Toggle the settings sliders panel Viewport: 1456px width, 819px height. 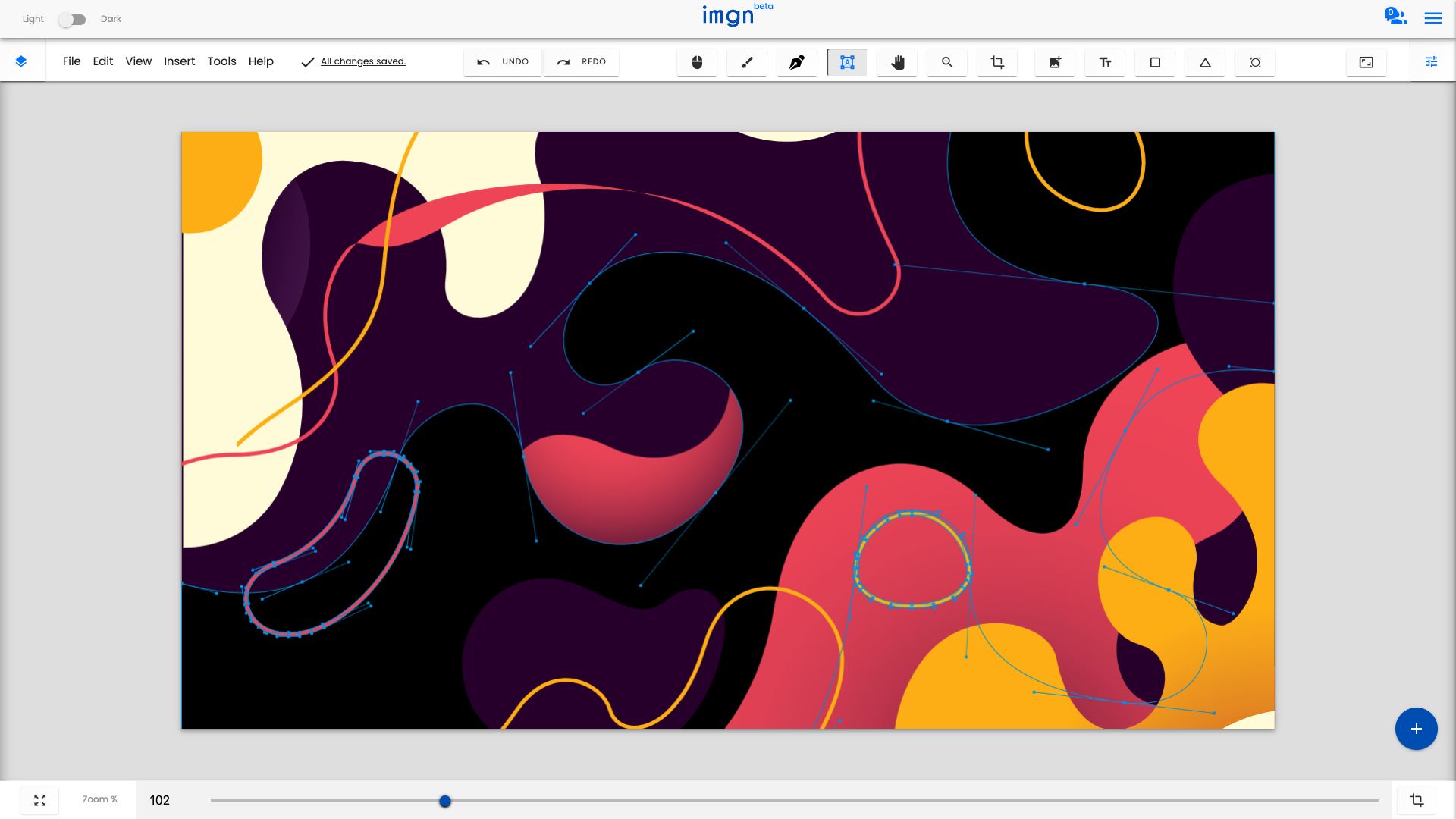pyautogui.click(x=1432, y=61)
